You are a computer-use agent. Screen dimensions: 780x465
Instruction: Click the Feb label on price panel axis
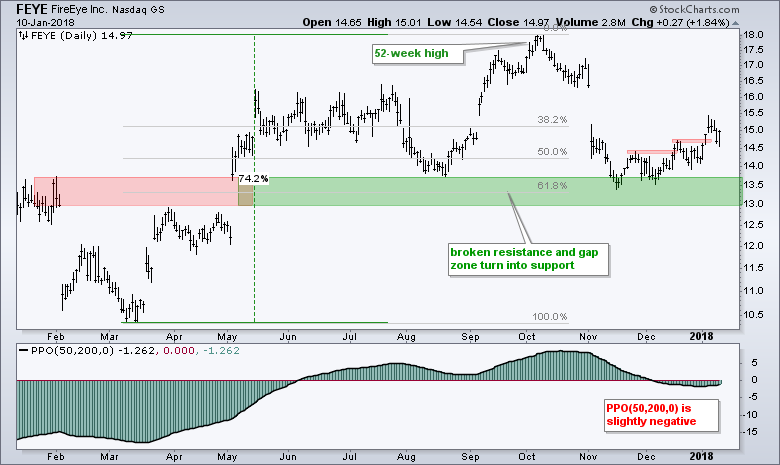[x=55, y=337]
